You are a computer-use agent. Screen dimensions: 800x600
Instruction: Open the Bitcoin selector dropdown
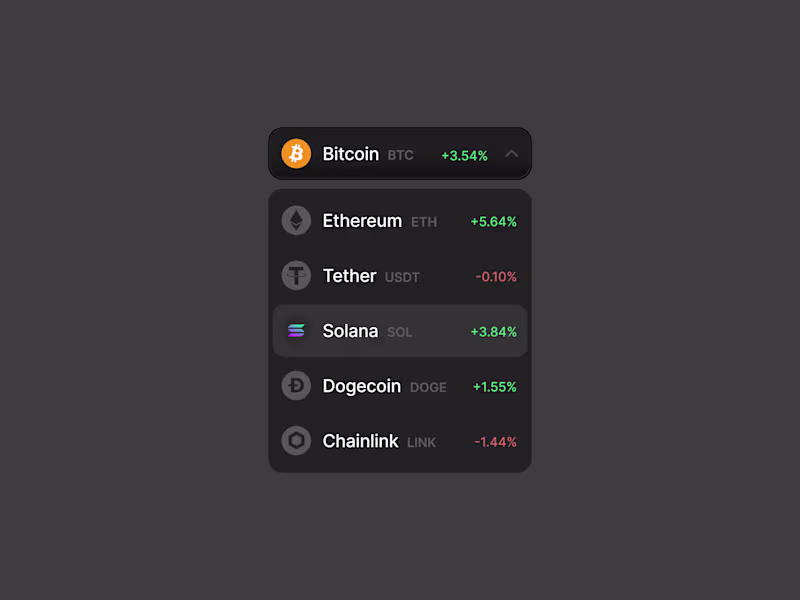tap(400, 154)
